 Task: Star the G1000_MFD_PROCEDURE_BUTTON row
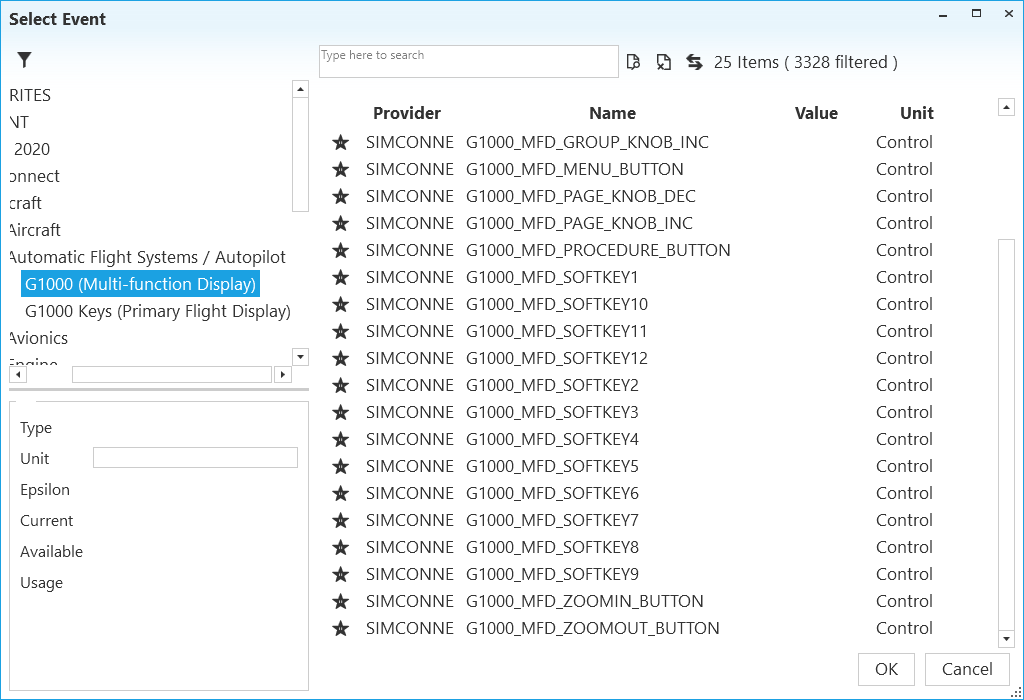click(x=340, y=251)
